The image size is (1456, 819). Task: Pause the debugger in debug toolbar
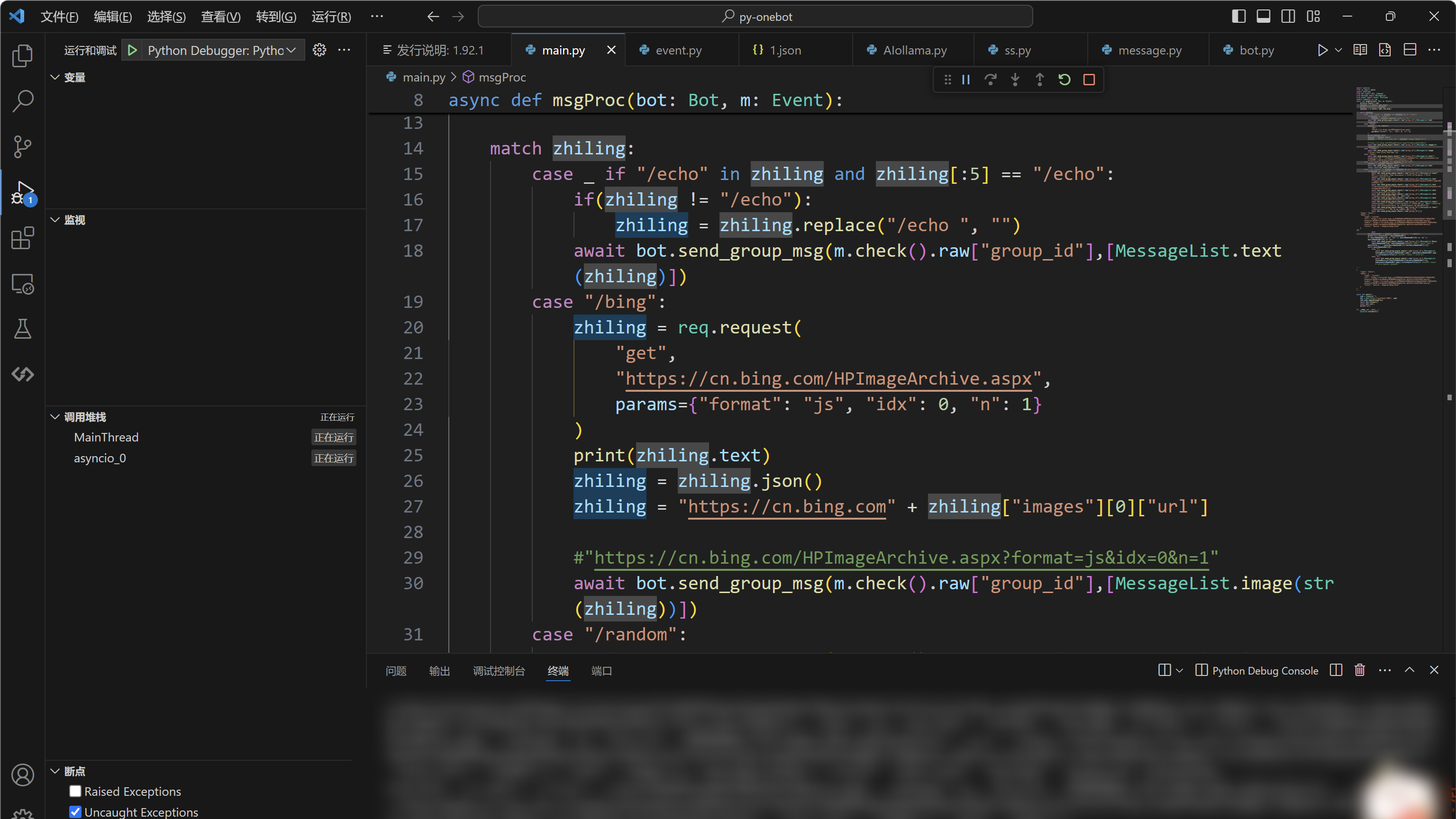(966, 80)
